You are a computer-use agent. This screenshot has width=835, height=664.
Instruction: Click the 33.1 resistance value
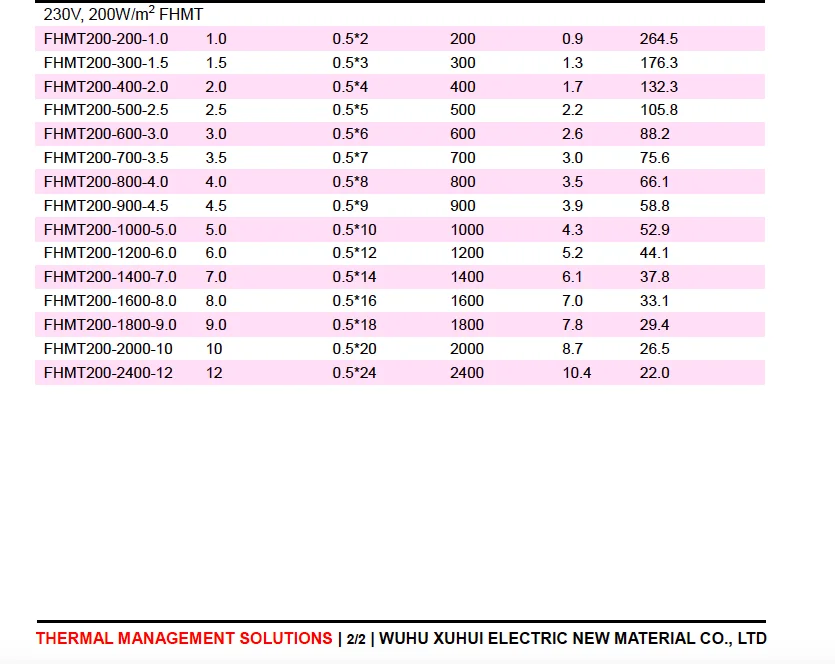click(x=654, y=301)
